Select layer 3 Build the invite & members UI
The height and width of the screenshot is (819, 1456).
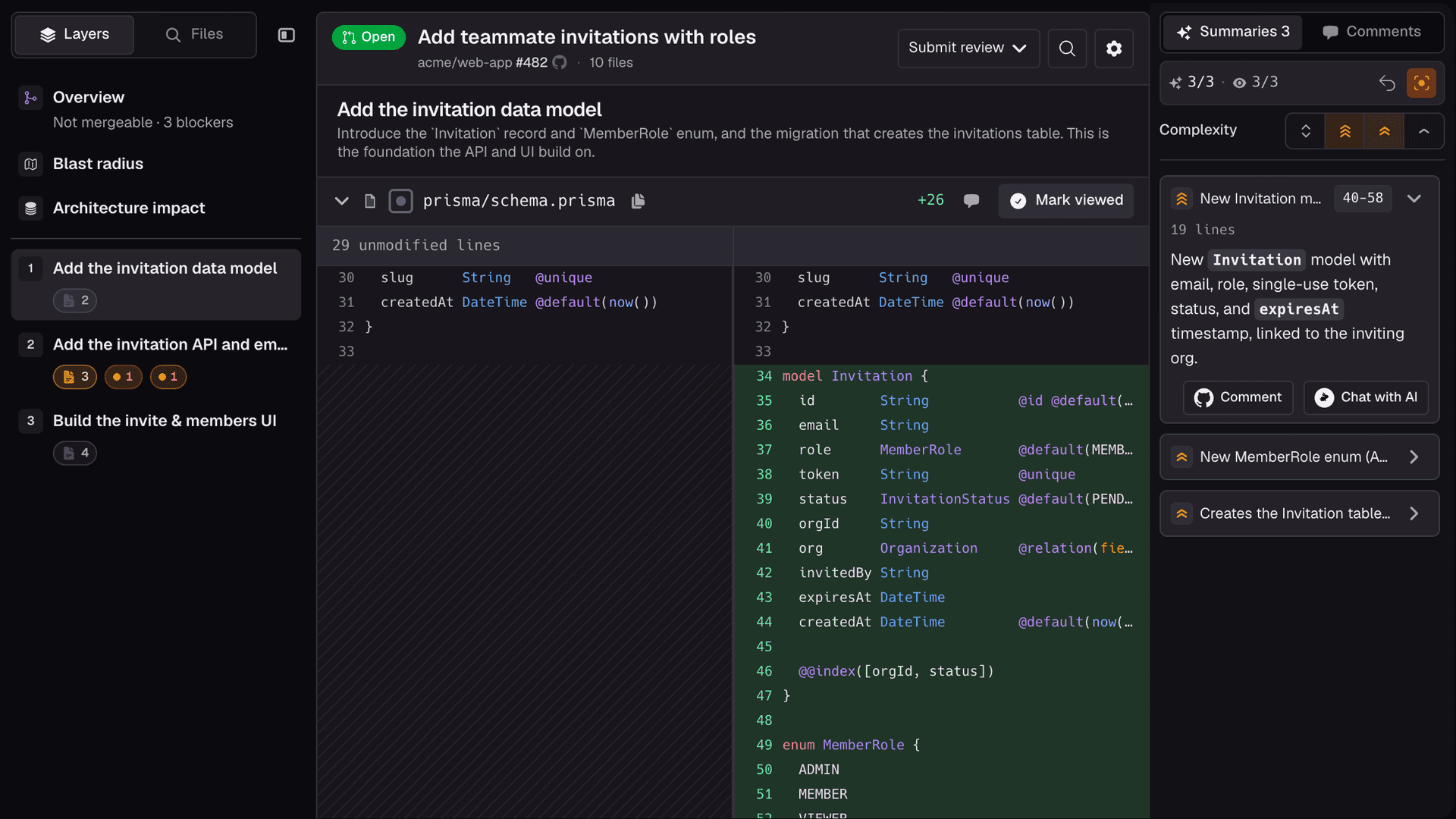[x=155, y=436]
